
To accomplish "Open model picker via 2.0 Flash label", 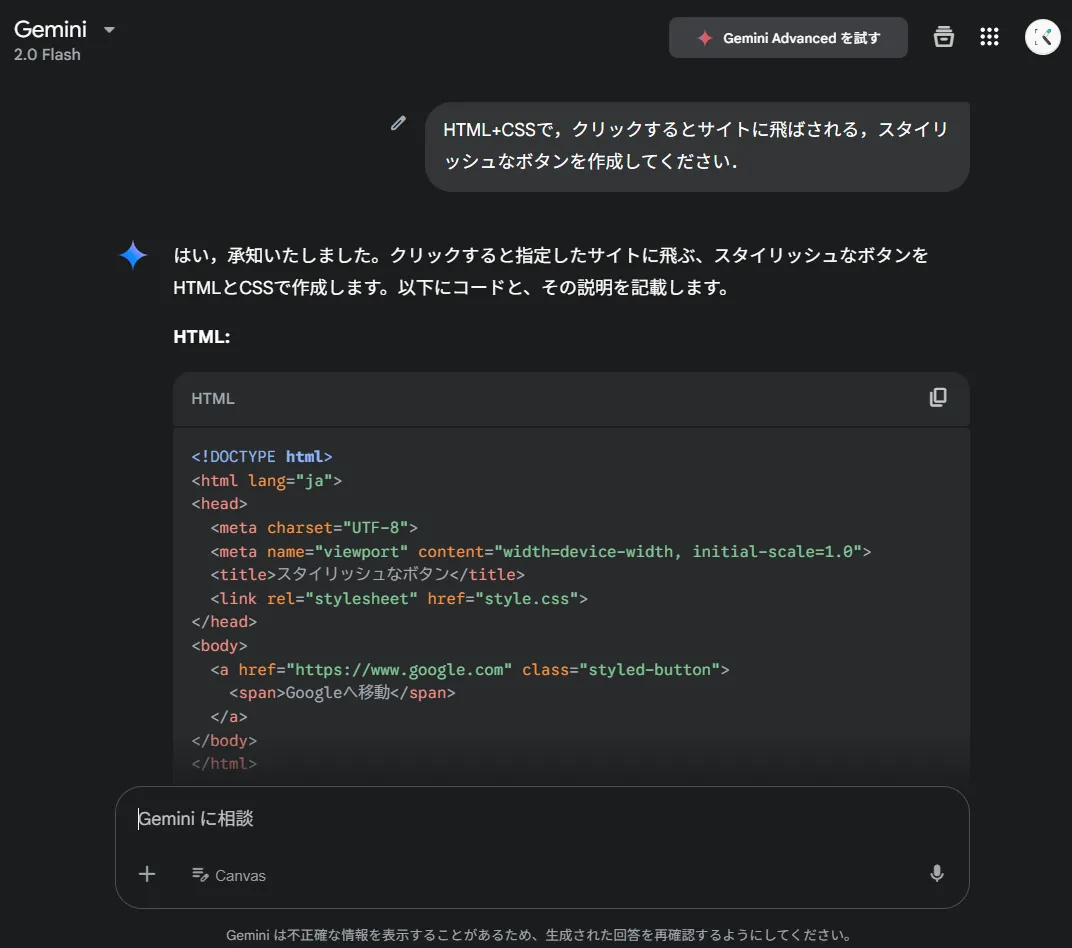I will click(47, 55).
